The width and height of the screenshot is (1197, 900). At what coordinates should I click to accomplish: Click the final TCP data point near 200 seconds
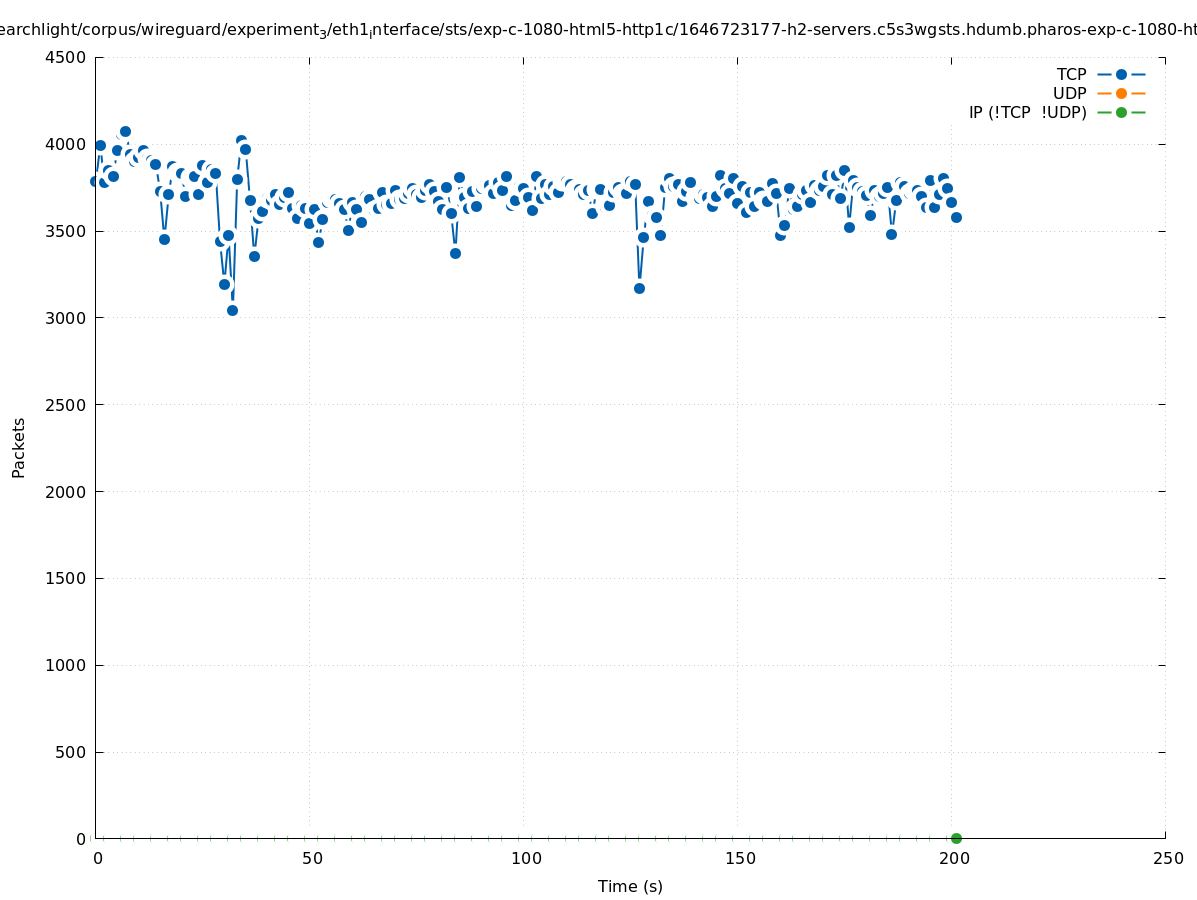tap(956, 217)
